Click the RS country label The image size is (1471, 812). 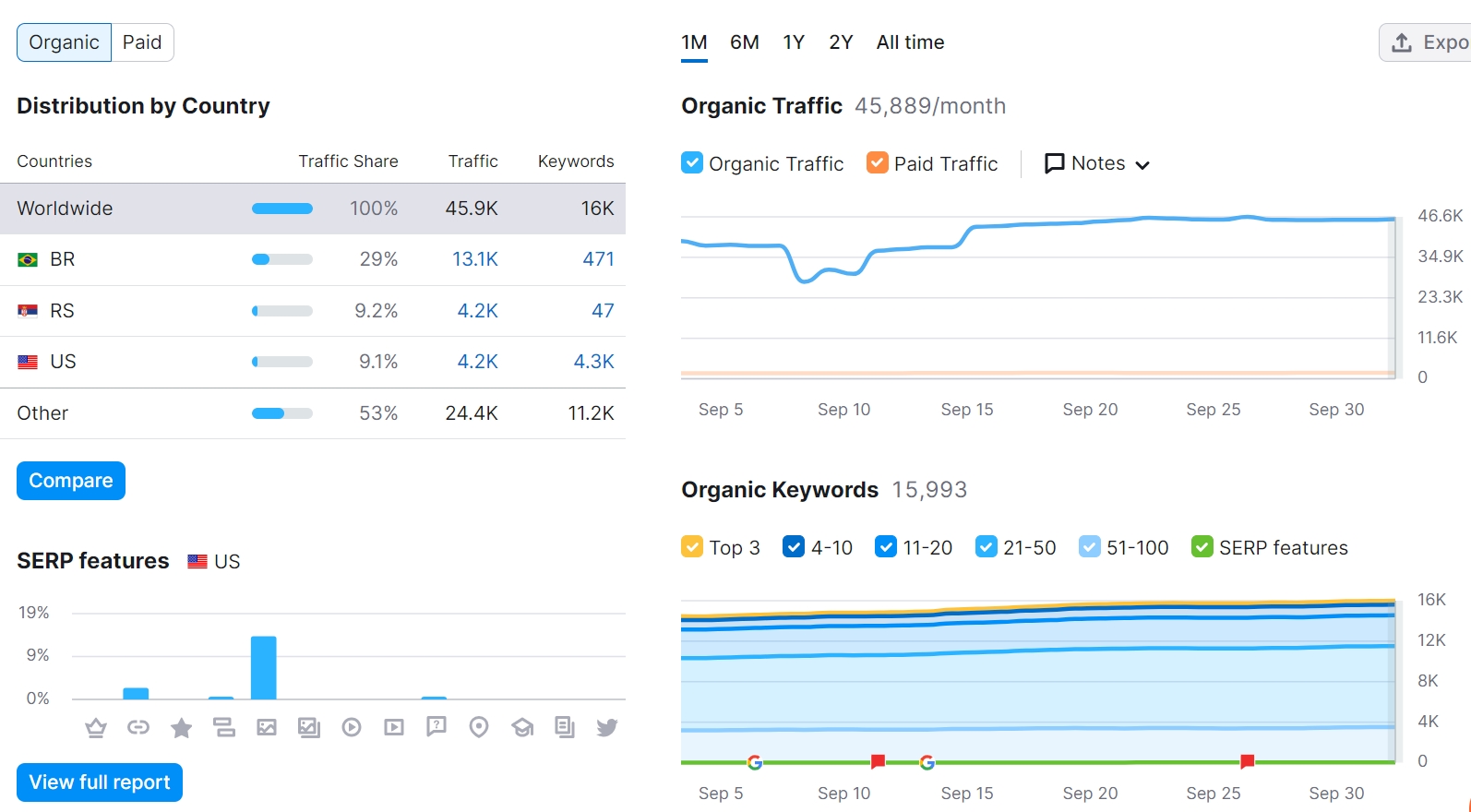tap(62, 311)
